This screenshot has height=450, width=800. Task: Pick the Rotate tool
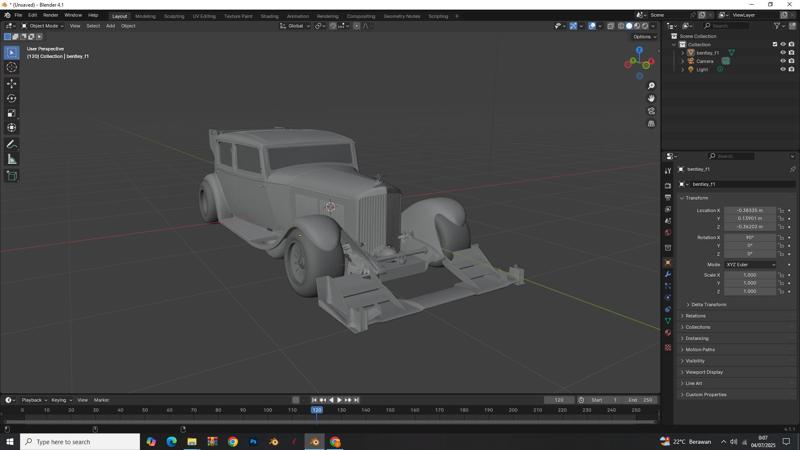(x=11, y=98)
